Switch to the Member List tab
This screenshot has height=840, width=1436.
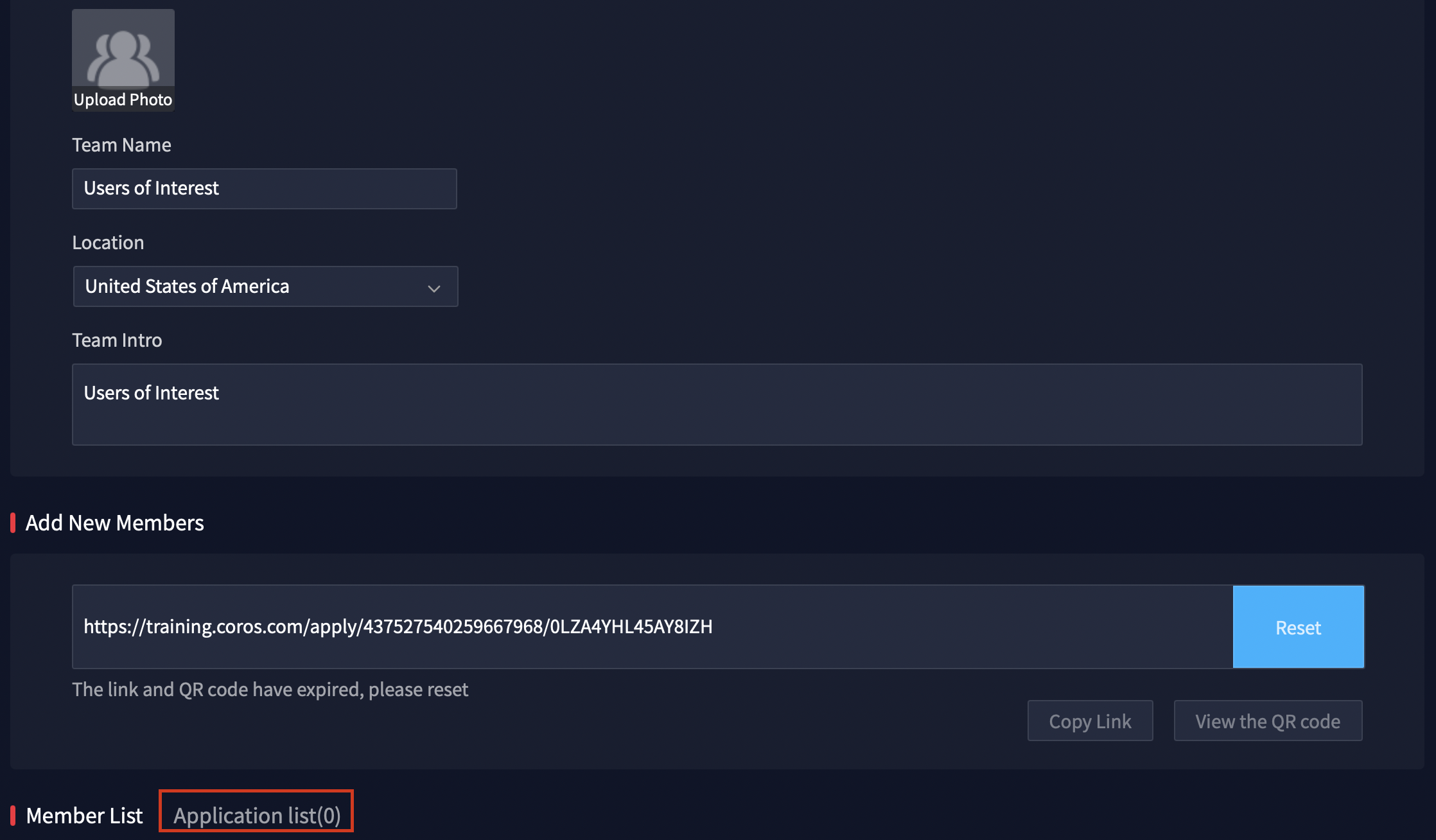pos(84,816)
